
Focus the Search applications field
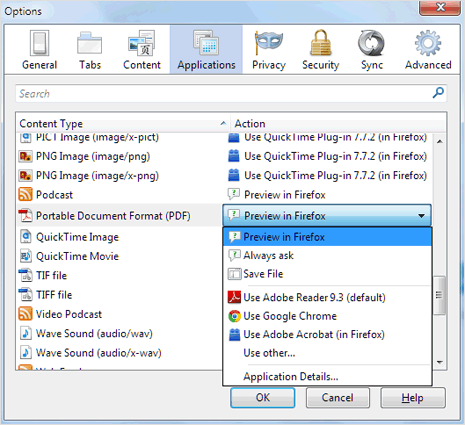point(231,93)
